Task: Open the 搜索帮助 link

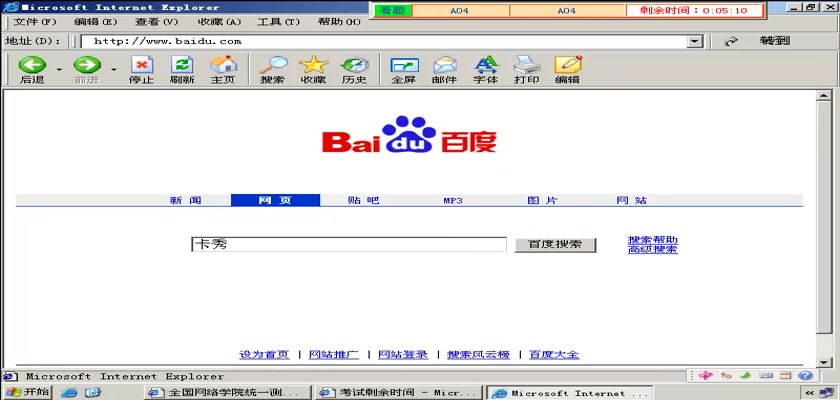Action: click(653, 240)
